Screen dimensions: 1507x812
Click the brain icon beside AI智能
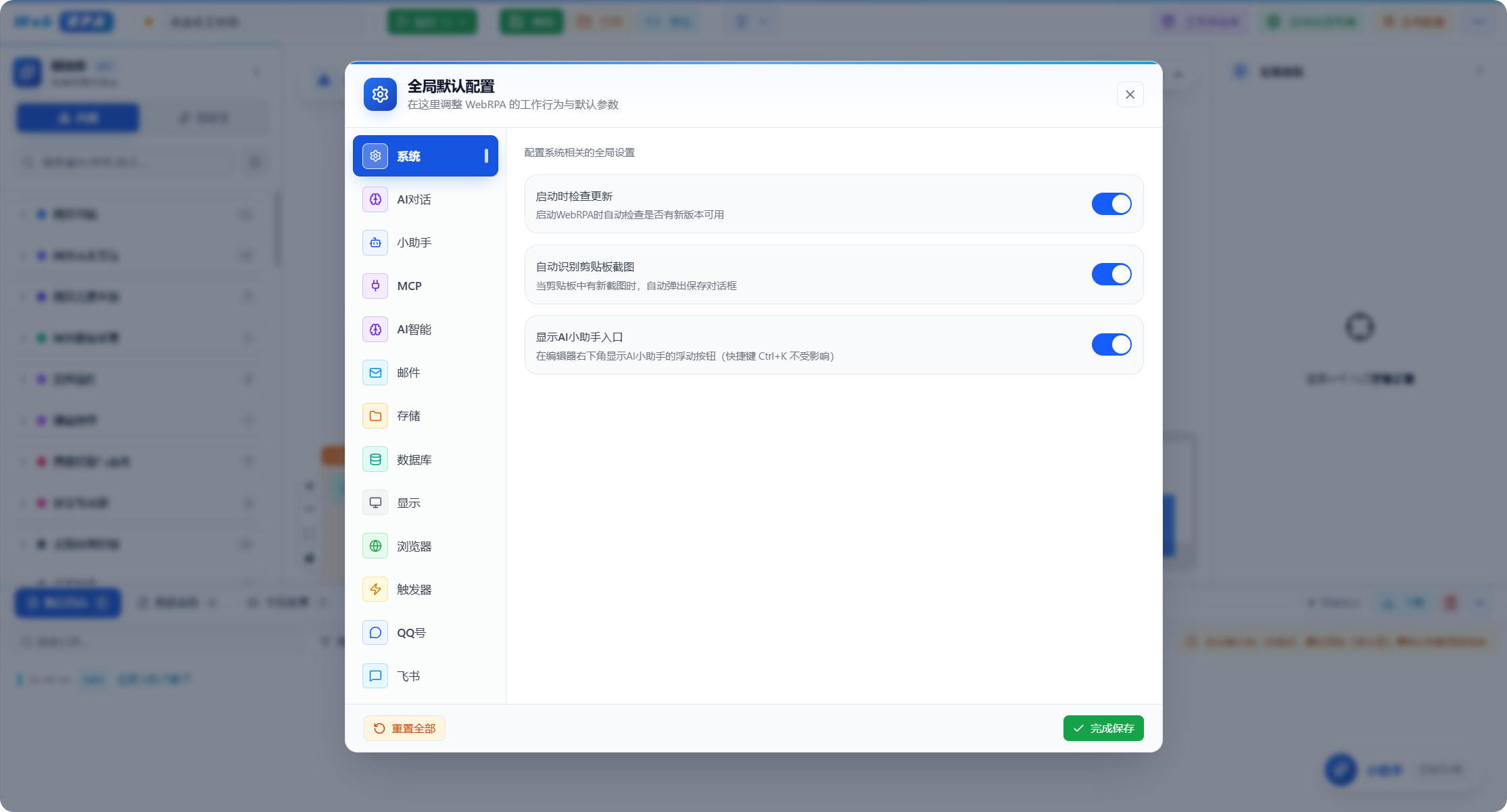tap(375, 329)
